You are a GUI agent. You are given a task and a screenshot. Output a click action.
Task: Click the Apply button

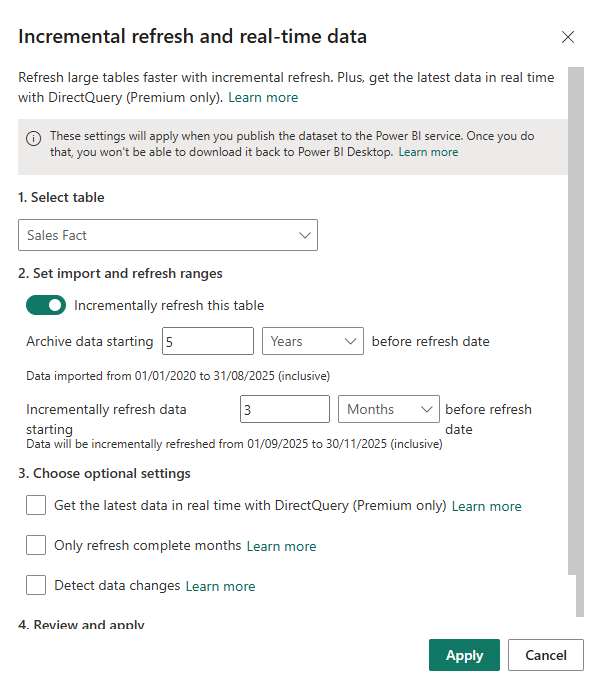pos(464,655)
